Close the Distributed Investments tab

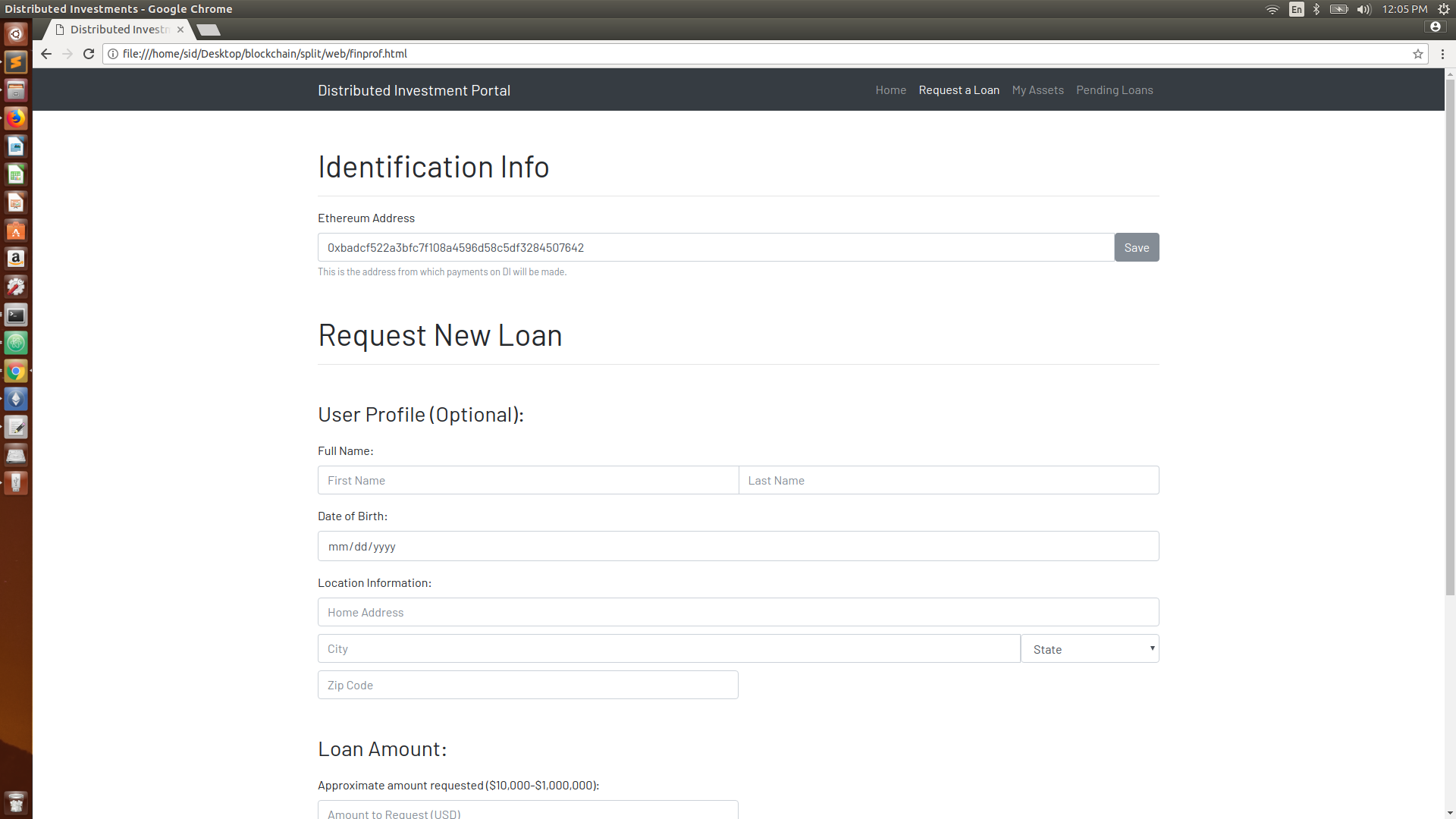coord(180,30)
